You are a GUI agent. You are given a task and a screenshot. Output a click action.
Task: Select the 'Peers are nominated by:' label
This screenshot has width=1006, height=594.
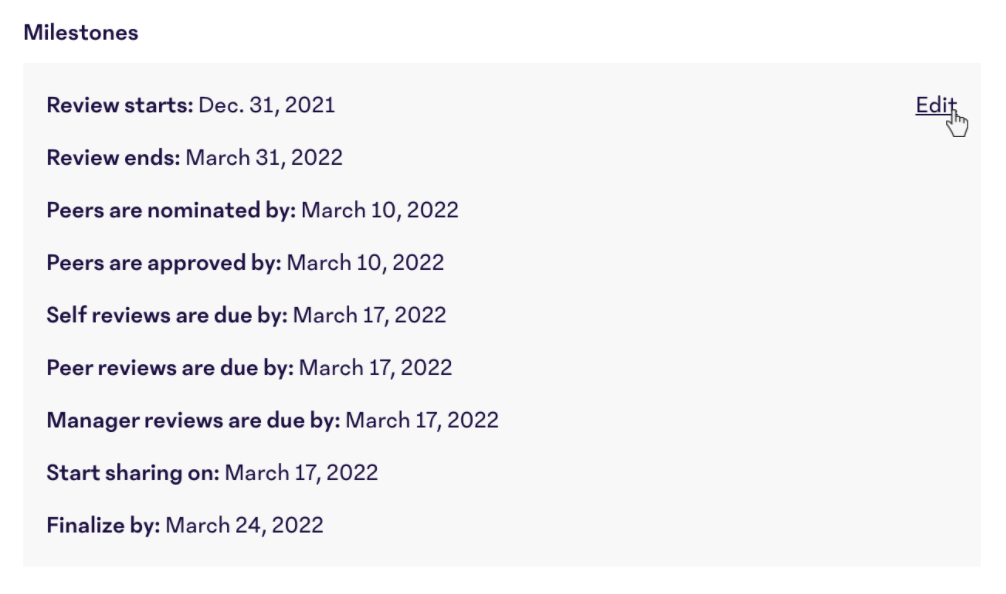171,210
